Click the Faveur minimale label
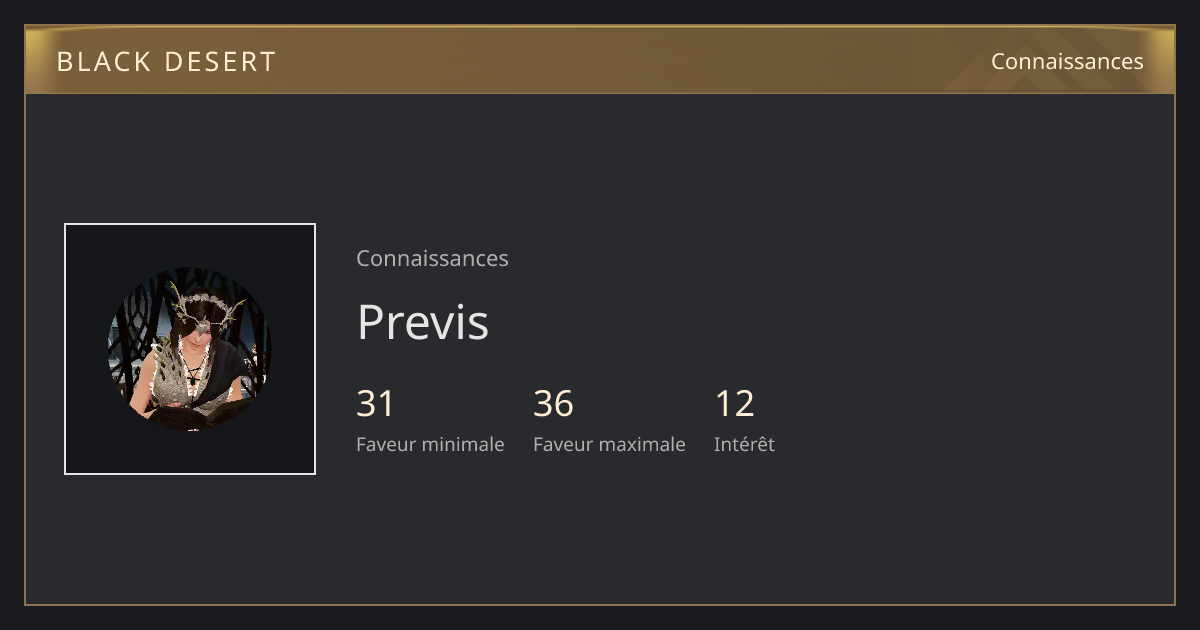1200x630 pixels. [x=430, y=444]
